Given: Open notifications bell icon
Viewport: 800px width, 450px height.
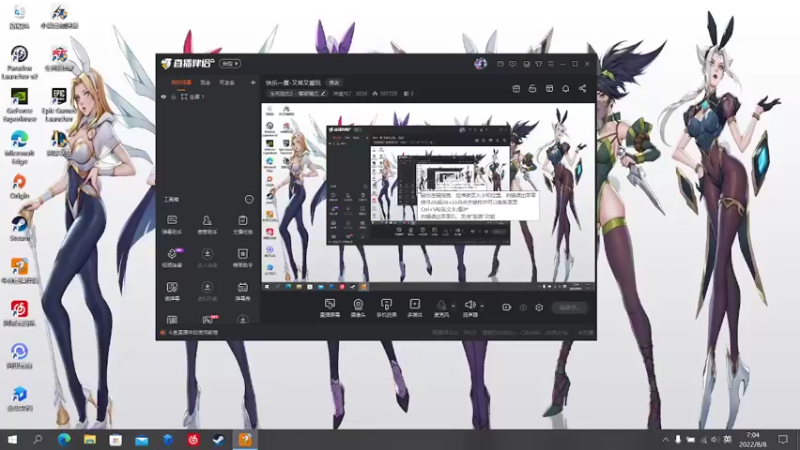Looking at the screenshot, I should pyautogui.click(x=565, y=89).
